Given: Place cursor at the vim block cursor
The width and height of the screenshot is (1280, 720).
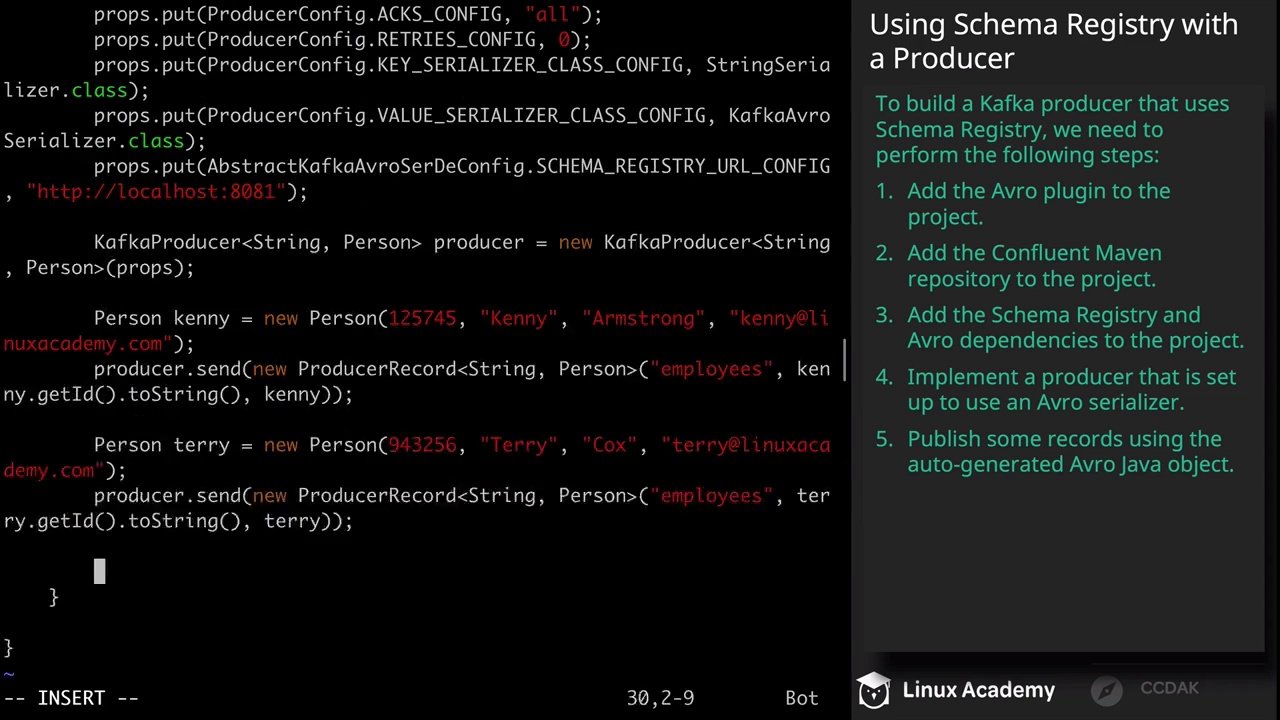Looking at the screenshot, I should point(99,571).
